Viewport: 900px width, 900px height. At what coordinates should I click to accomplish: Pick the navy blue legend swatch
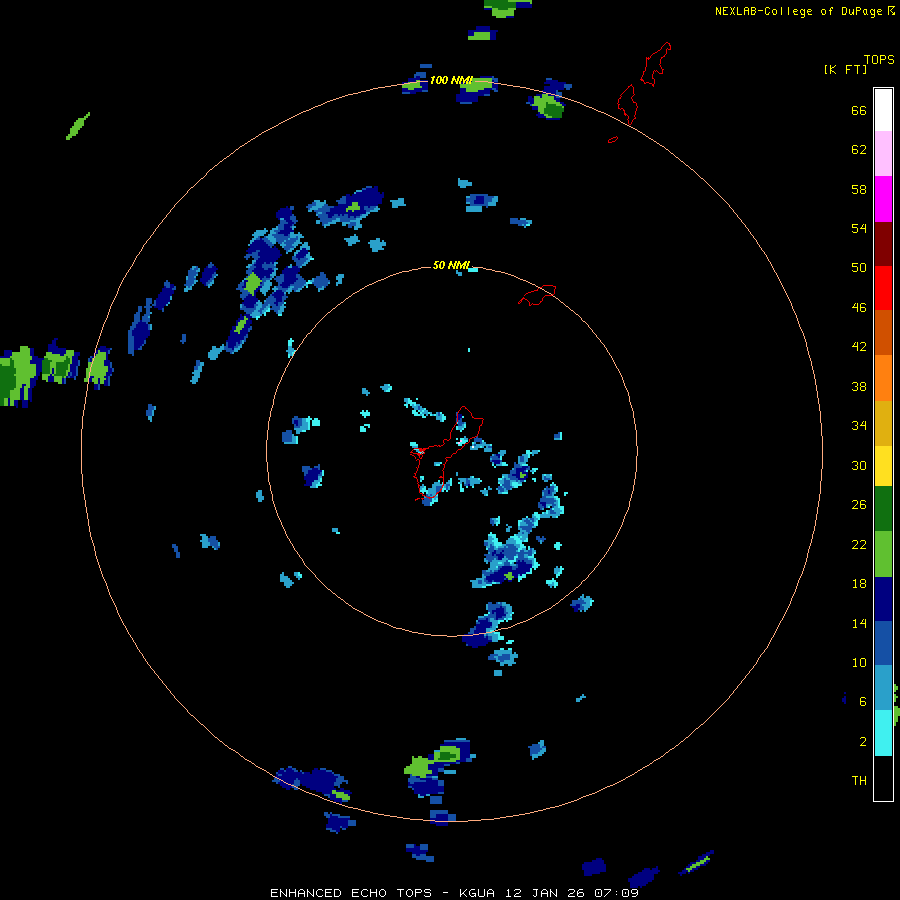883,599
